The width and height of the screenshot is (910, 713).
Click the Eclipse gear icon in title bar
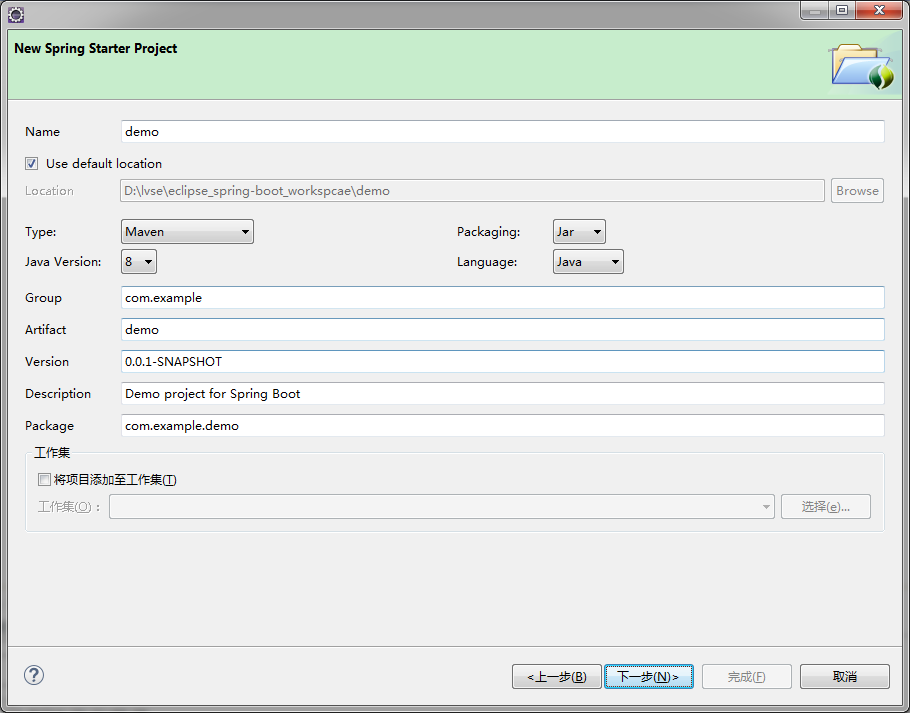(16, 15)
